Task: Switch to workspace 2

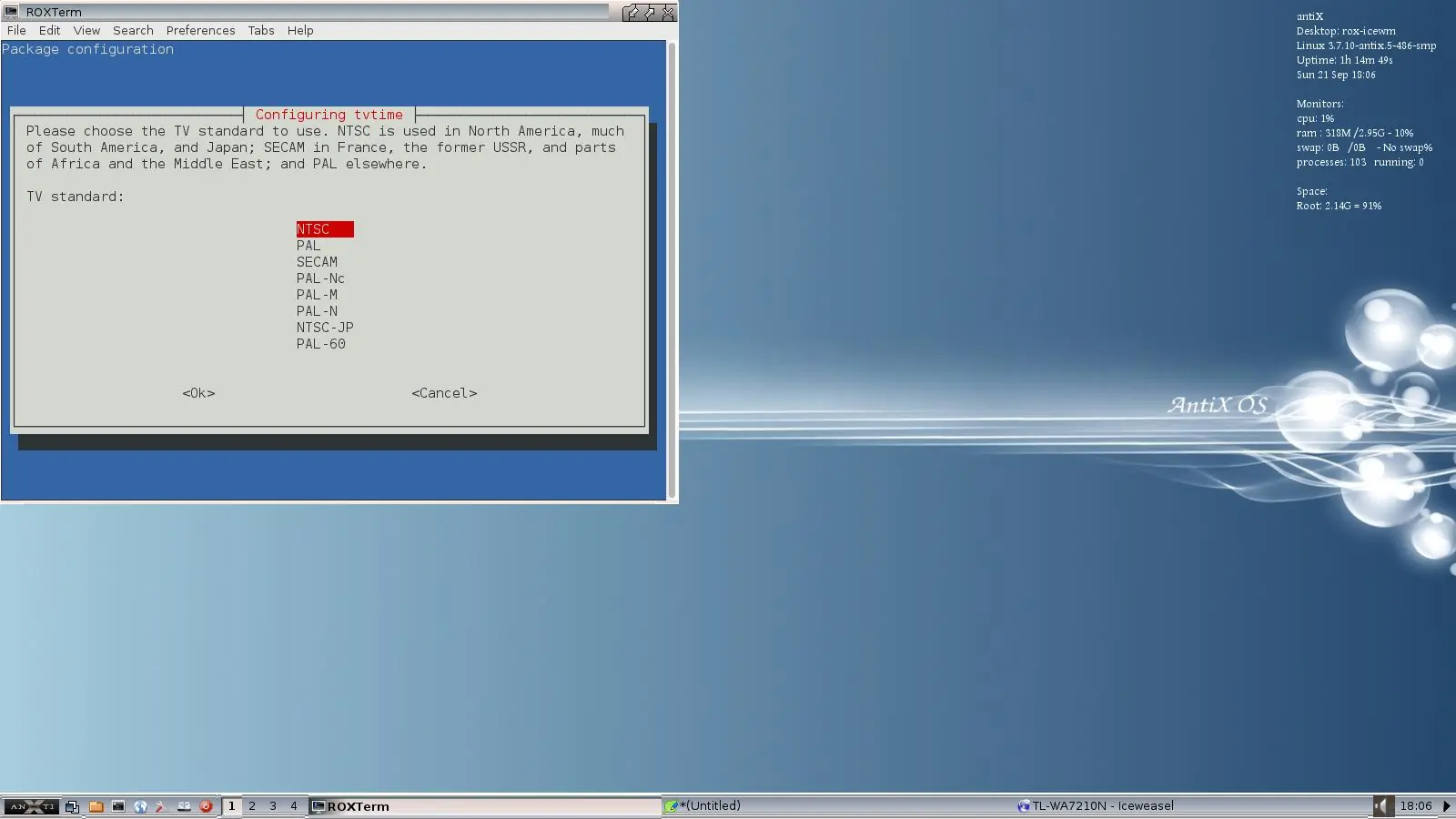Action: (252, 806)
